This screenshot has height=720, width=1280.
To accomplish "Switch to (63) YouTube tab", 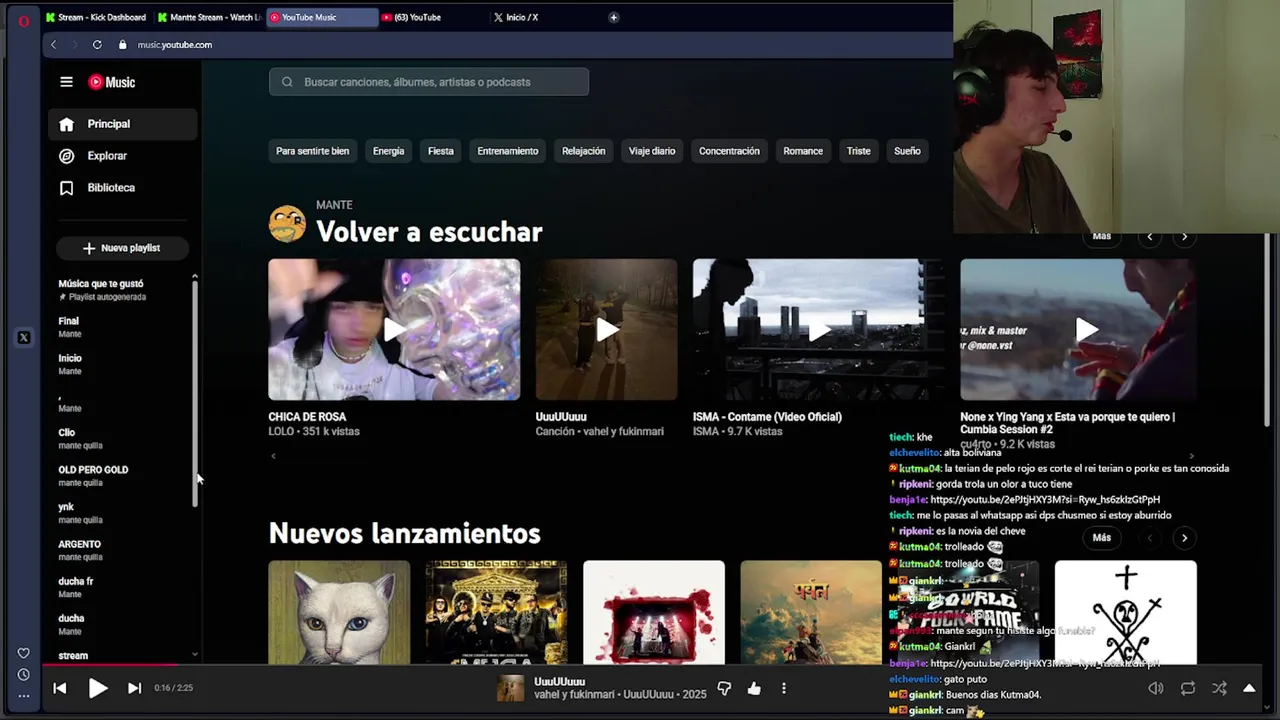I will 433,17.
